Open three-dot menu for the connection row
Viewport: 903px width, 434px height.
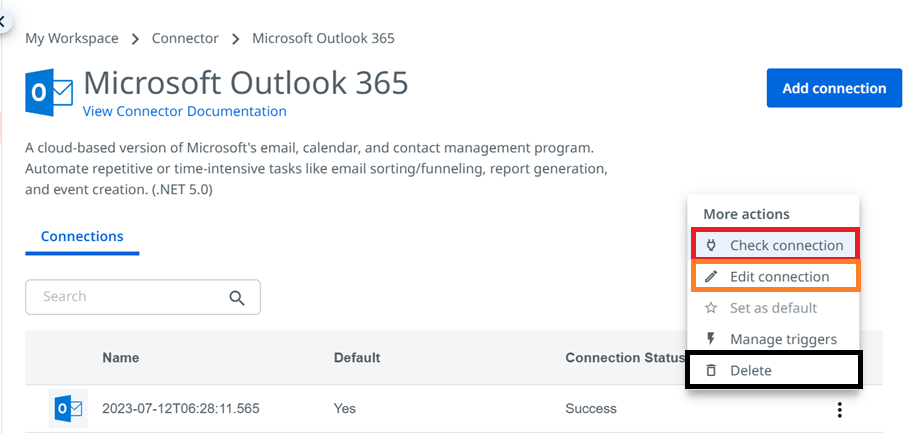[840, 409]
